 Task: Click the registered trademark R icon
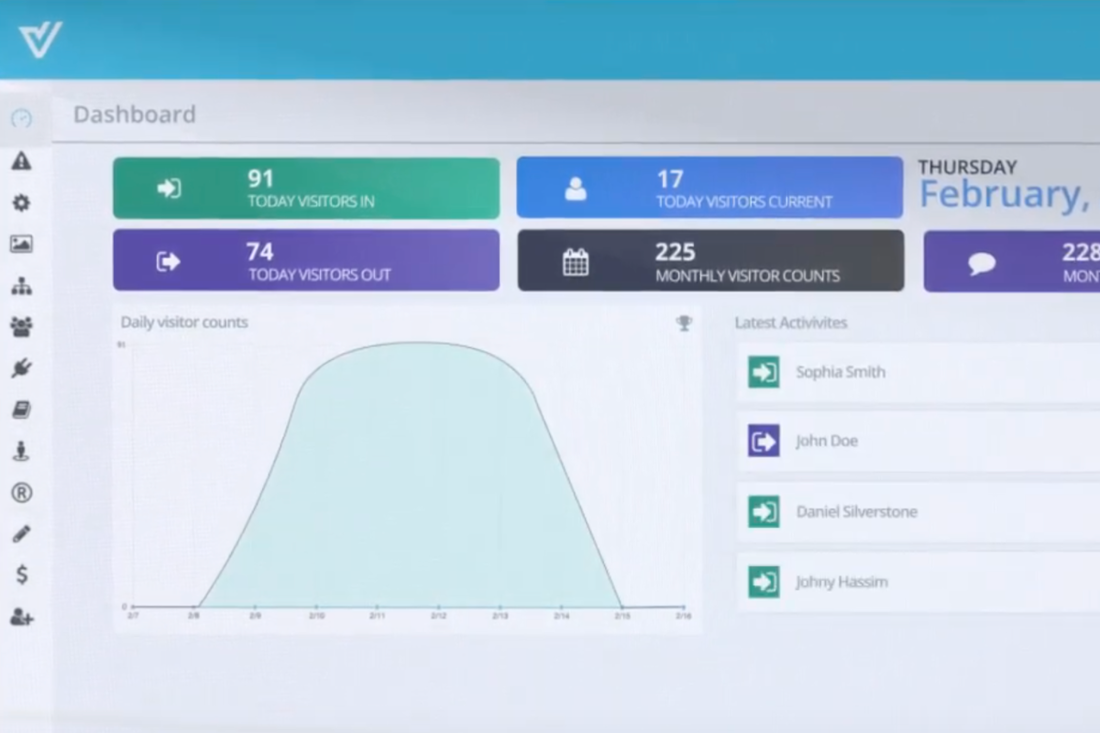(21, 492)
